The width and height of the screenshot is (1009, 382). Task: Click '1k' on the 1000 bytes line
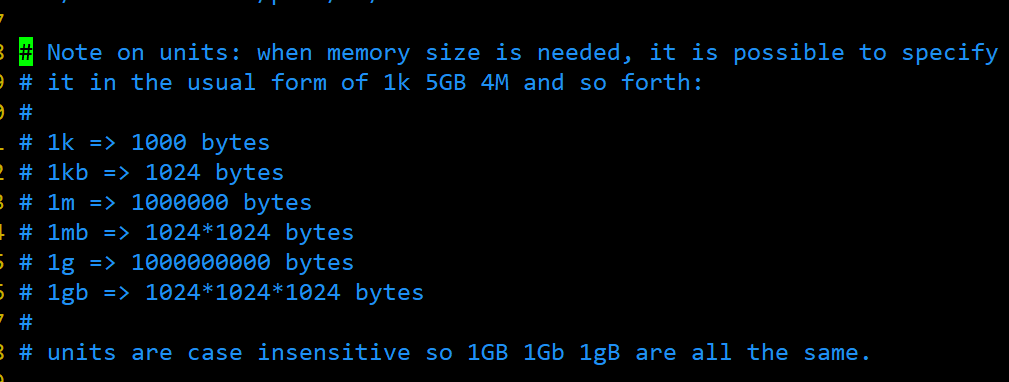click(x=60, y=142)
